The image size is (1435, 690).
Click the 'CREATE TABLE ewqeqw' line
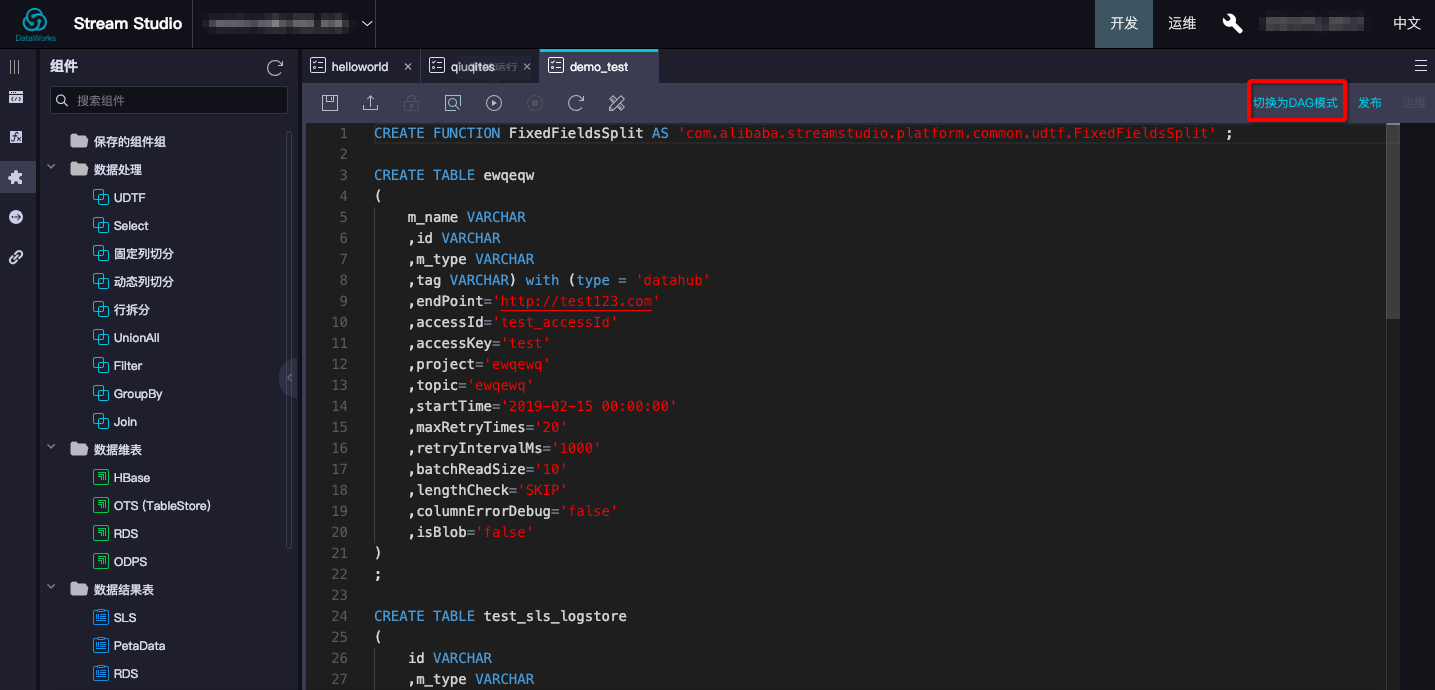[454, 175]
